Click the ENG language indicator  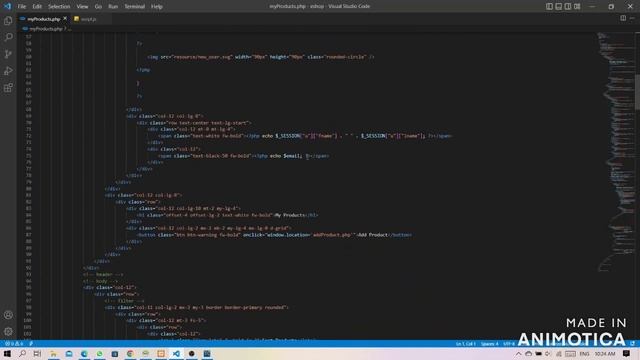click(584, 353)
